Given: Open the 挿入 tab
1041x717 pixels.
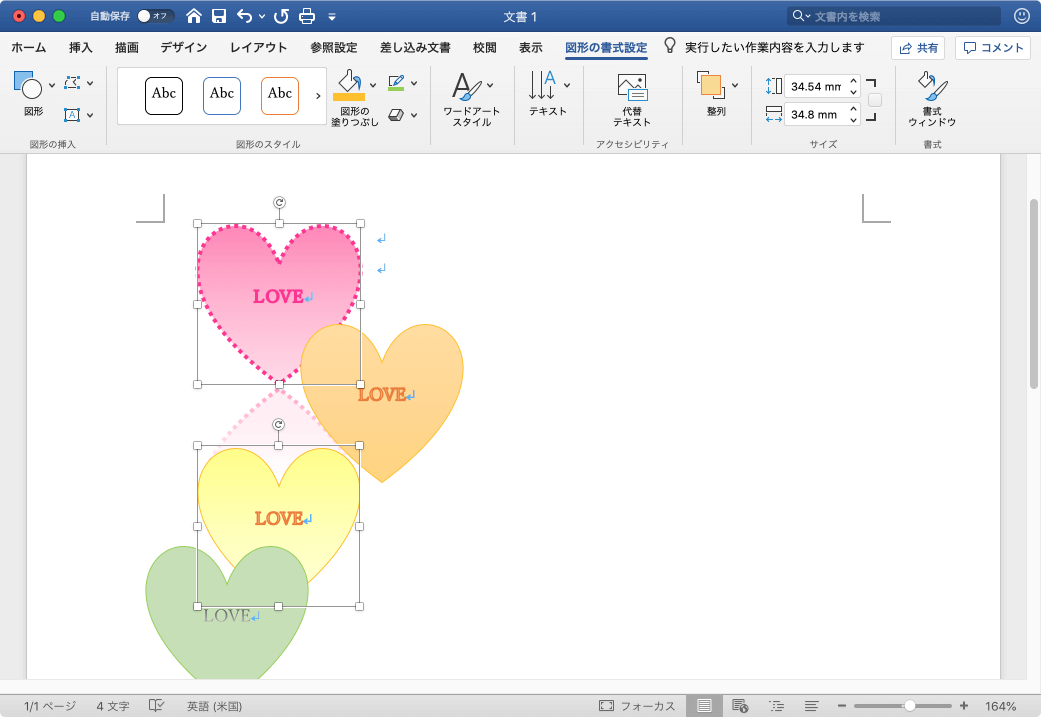Looking at the screenshot, I should pyautogui.click(x=80, y=47).
